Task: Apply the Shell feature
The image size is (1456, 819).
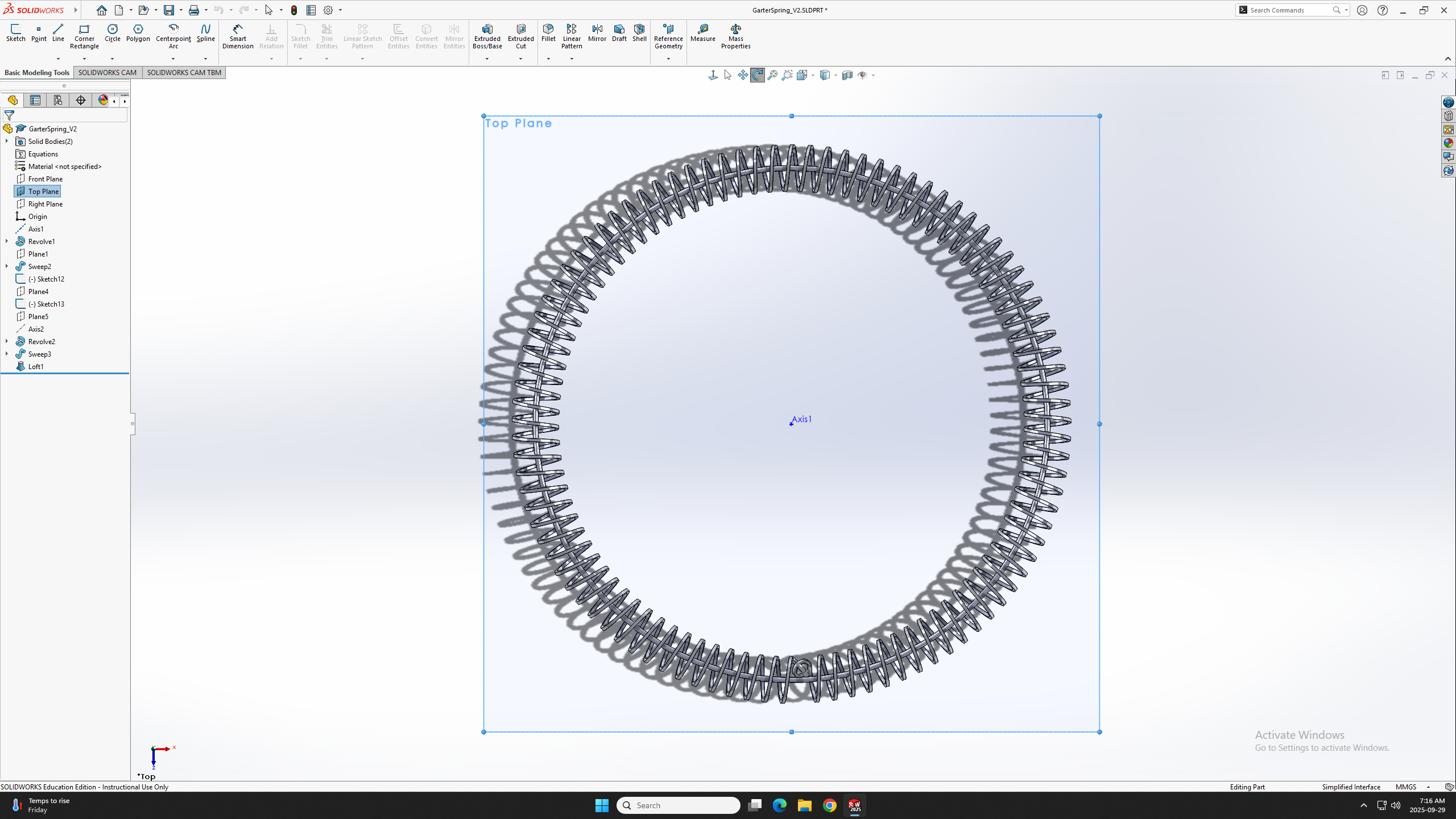Action: (639, 33)
